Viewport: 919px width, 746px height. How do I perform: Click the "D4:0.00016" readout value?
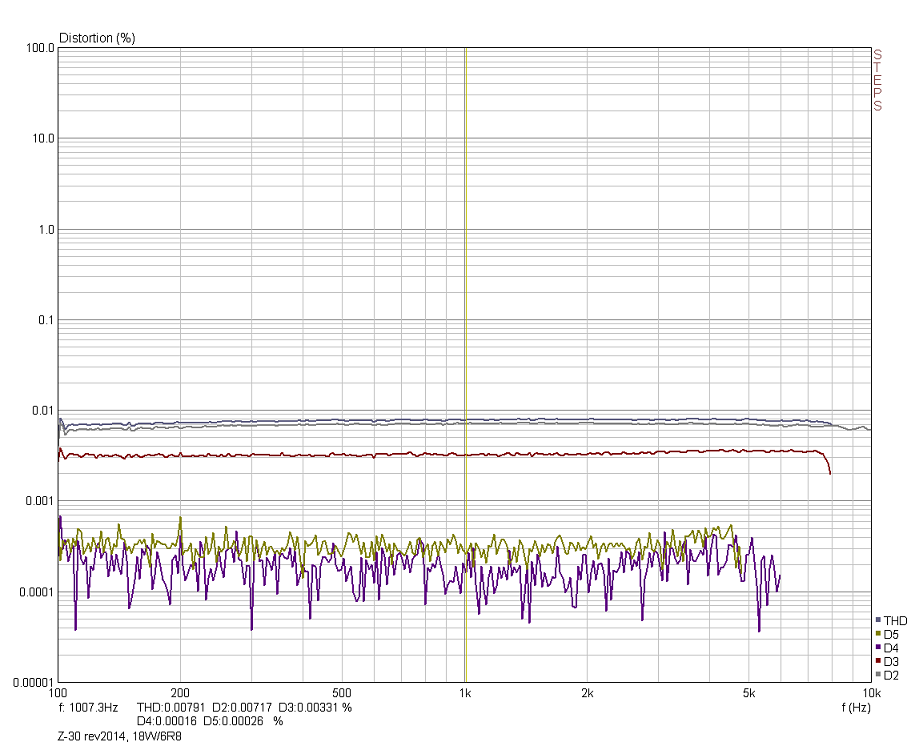pos(166,721)
